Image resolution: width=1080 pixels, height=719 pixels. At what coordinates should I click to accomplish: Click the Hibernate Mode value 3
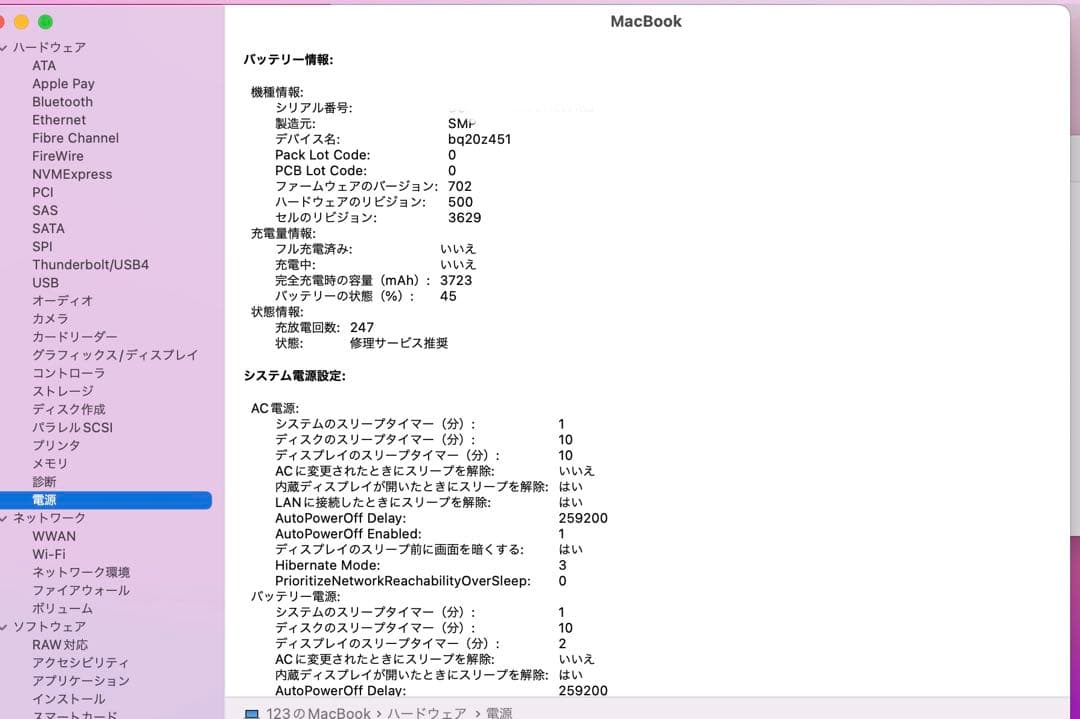(562, 565)
